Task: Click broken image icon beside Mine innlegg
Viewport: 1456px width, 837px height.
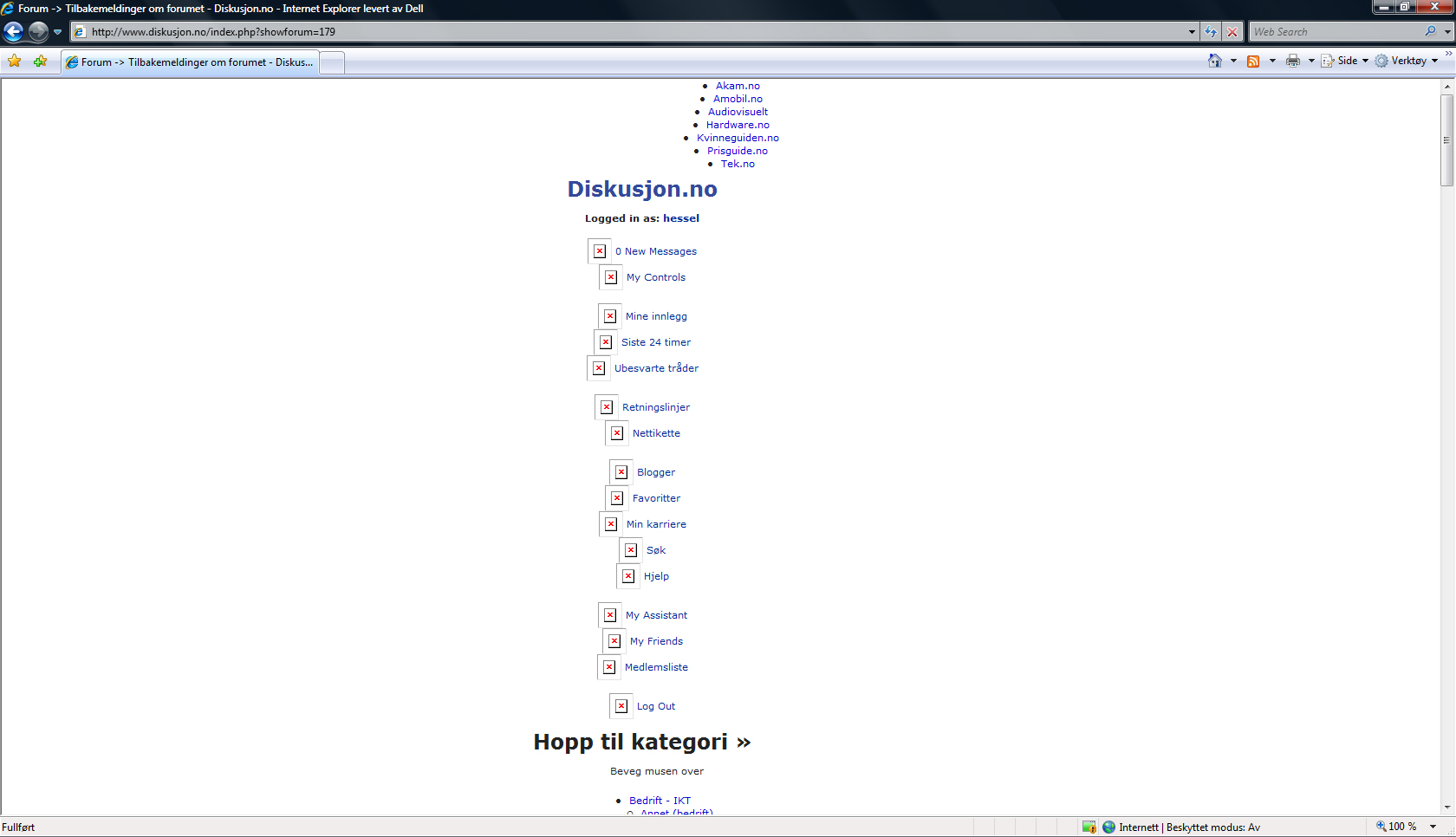Action: point(610,316)
